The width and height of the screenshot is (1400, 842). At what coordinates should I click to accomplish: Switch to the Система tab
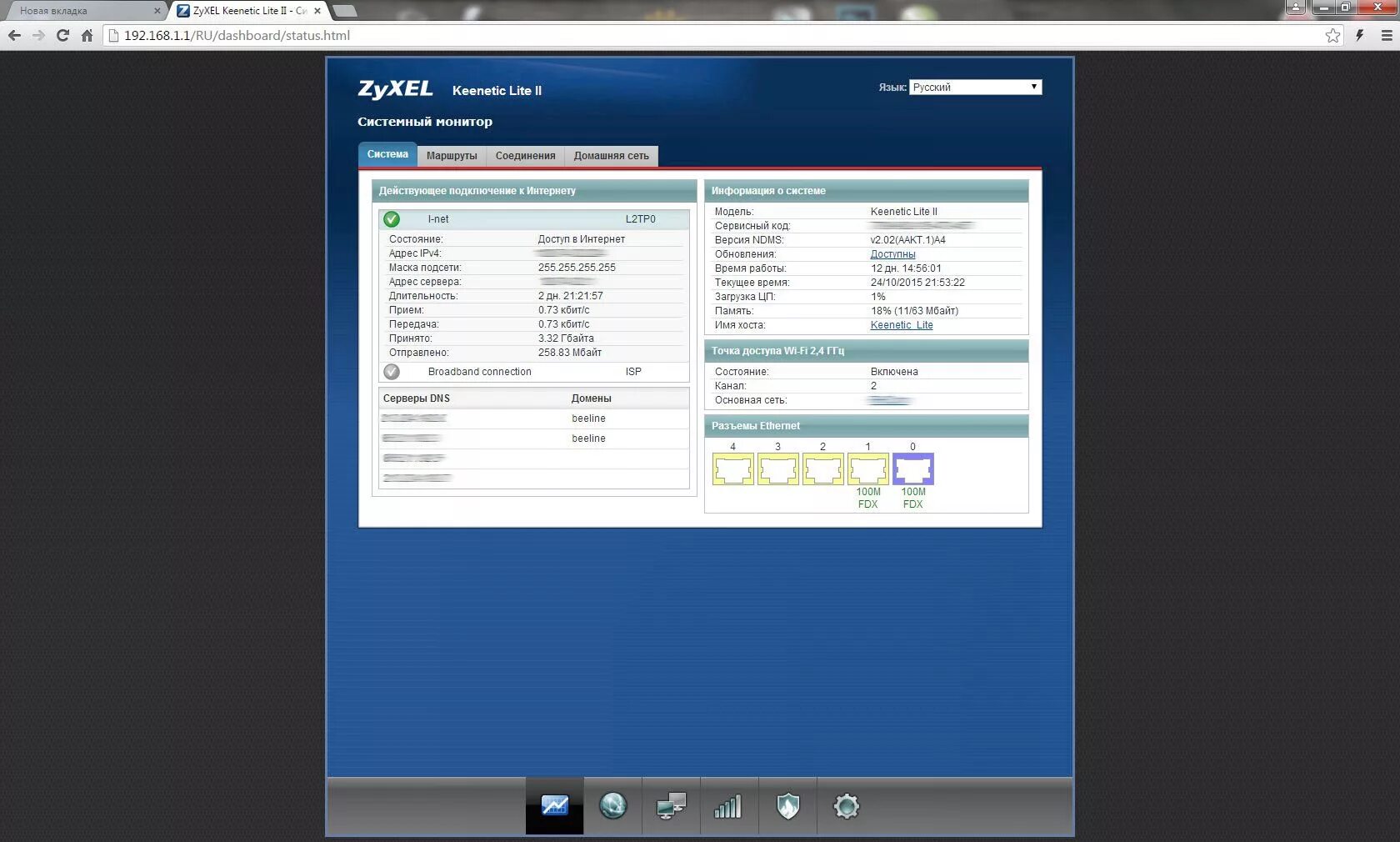point(387,154)
